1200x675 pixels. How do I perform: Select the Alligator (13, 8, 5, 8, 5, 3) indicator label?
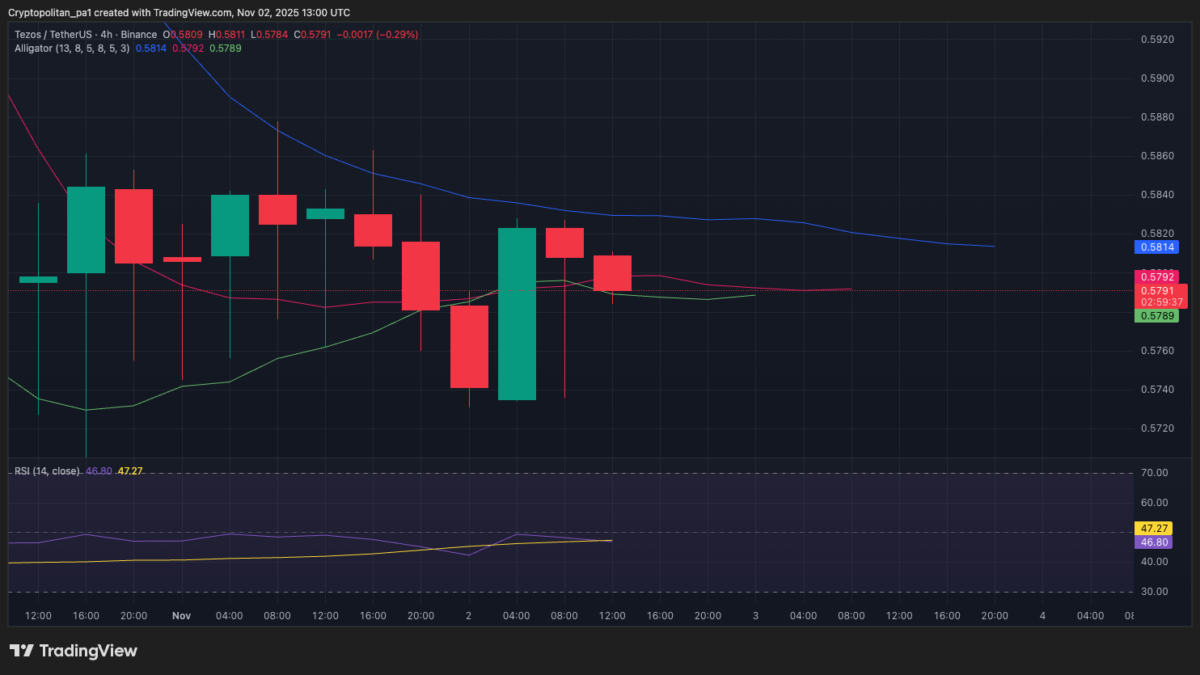coord(71,47)
